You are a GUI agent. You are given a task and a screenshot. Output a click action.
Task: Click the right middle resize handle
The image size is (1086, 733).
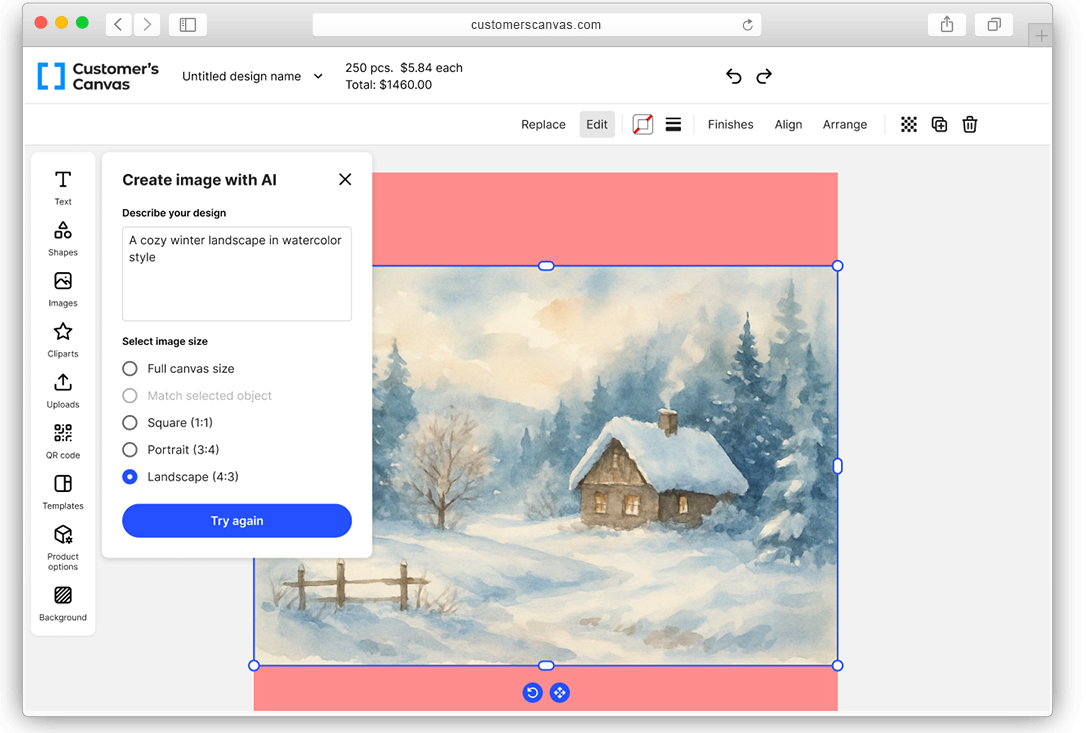(837, 466)
